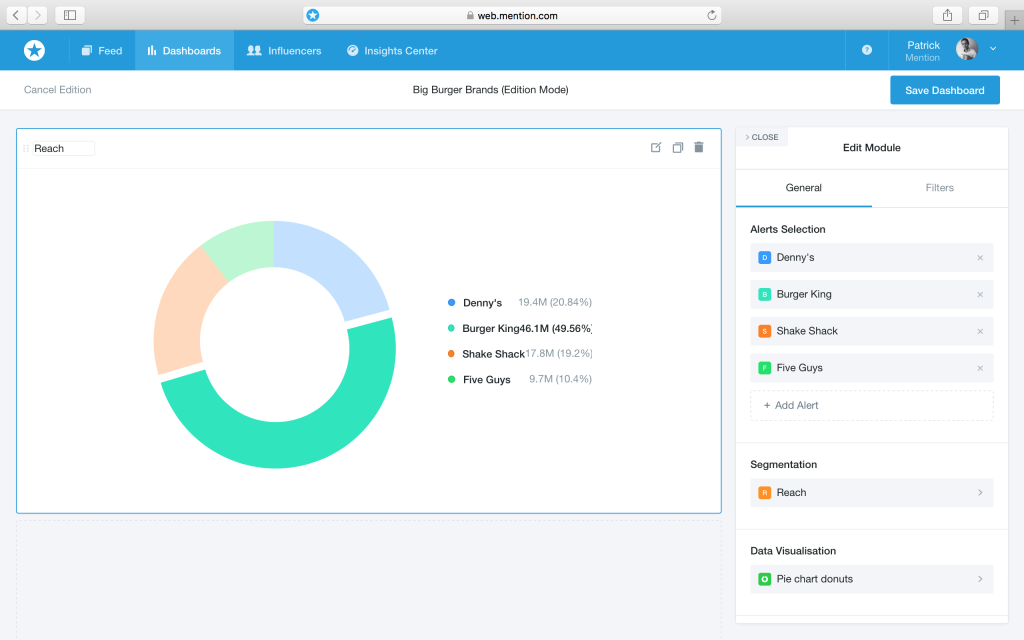Click the Denny's alert icon
The width and height of the screenshot is (1024, 640).
[764, 257]
